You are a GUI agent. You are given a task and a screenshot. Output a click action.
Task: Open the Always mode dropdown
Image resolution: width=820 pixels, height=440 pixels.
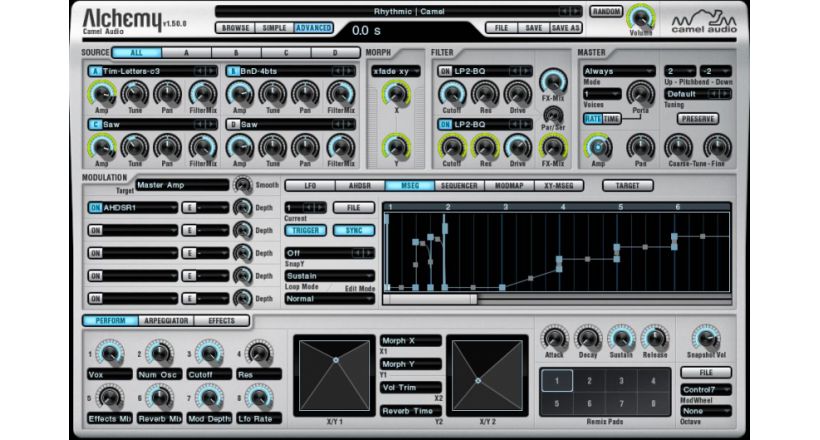point(619,71)
